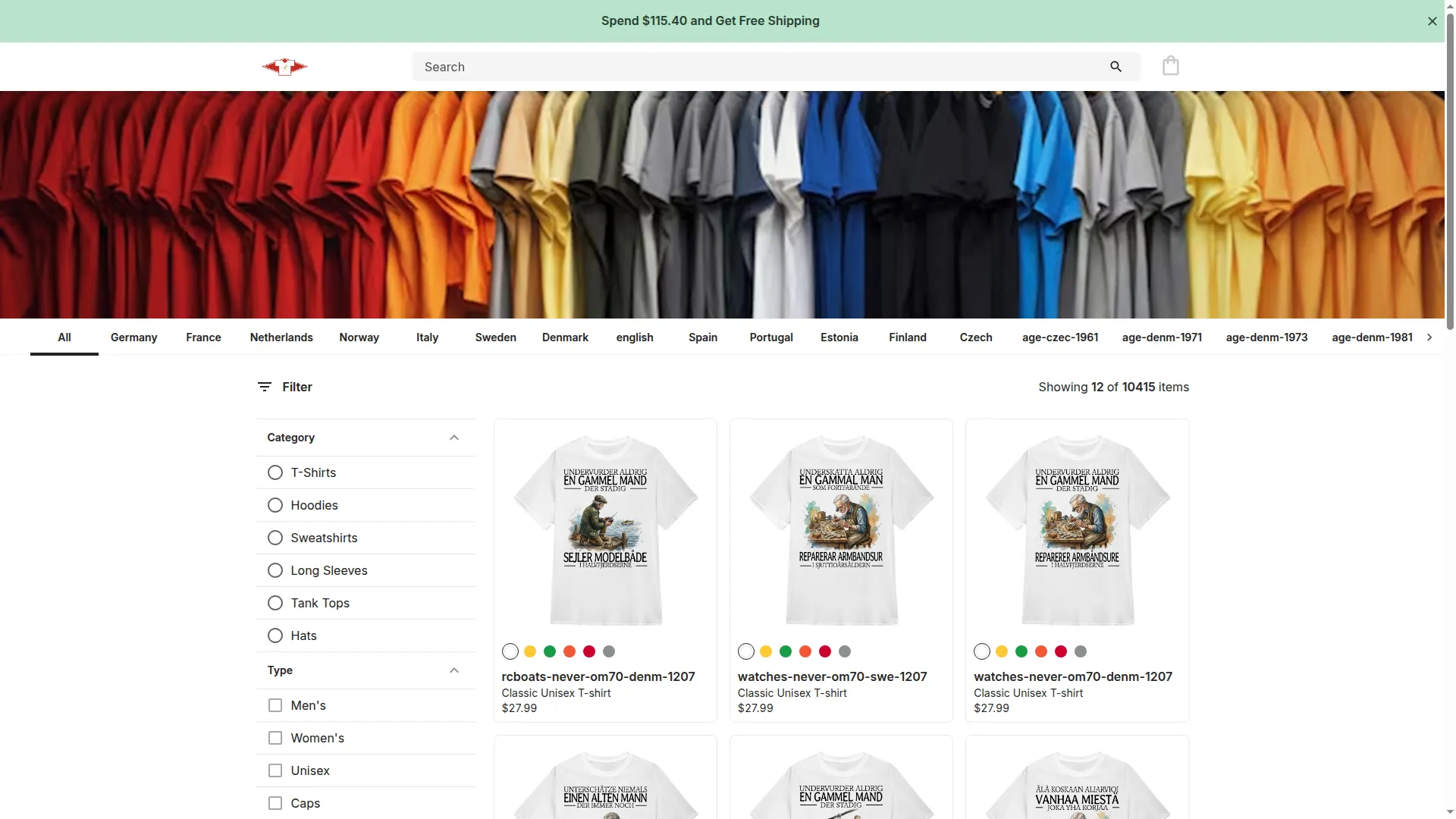Pick yellow swatch on watches-never-om70-swe-1207

[766, 651]
